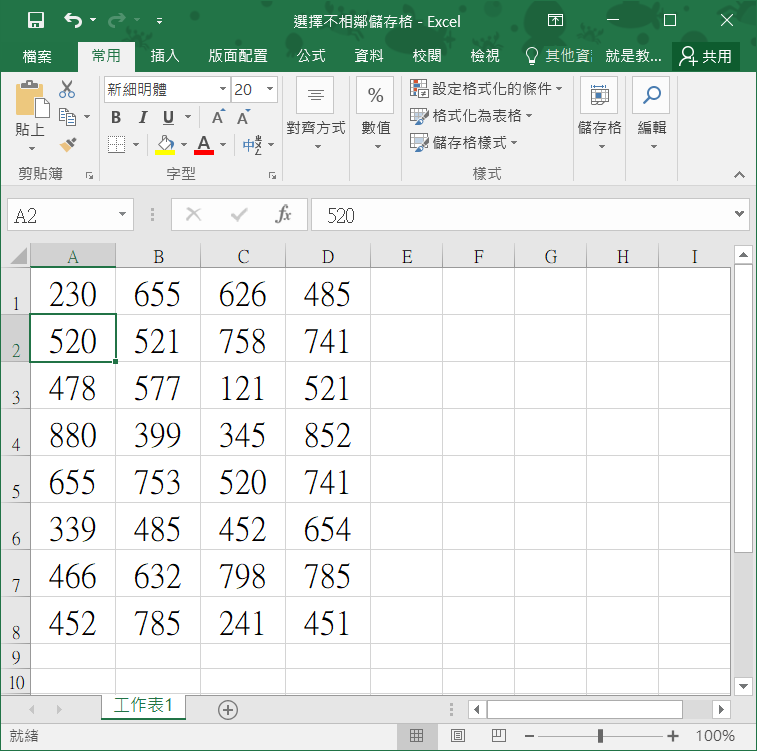Add a new sheet with plus icon
The height and width of the screenshot is (751, 757).
228,709
